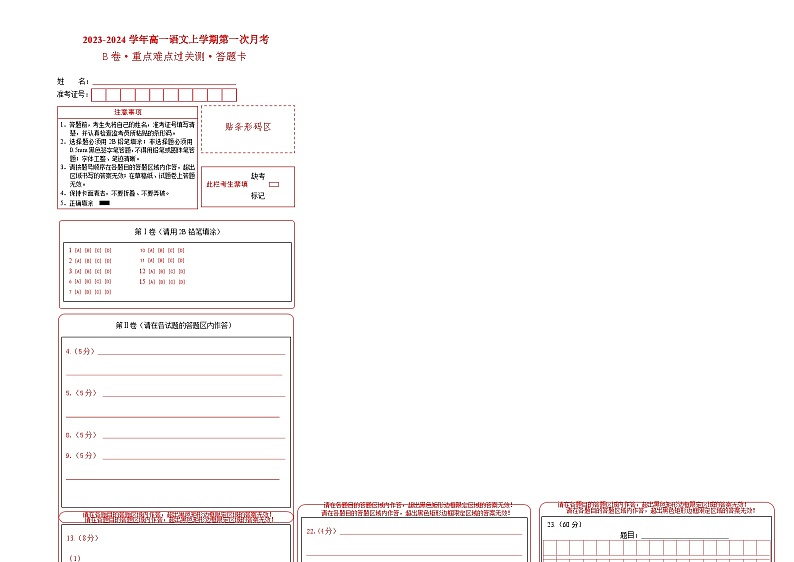This screenshot has width=794, height=562.
Task: Click the subtitle B卷·重点难点过关测·答题卡
Action: tap(174, 57)
